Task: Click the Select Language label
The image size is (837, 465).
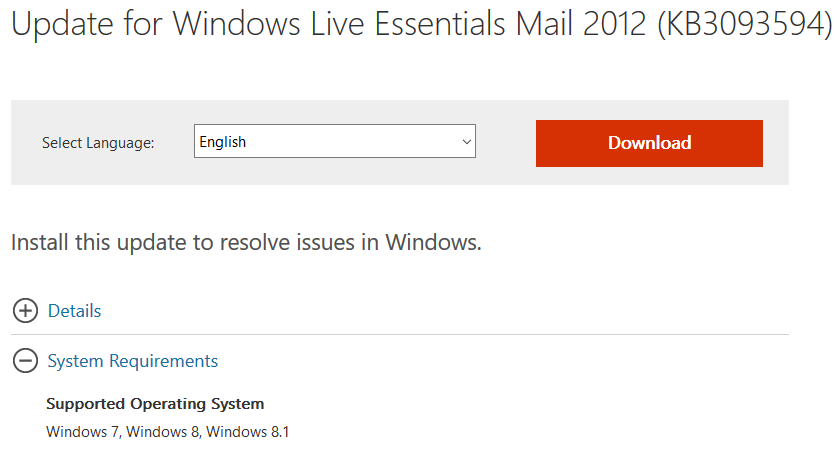Action: pyautogui.click(x=98, y=143)
